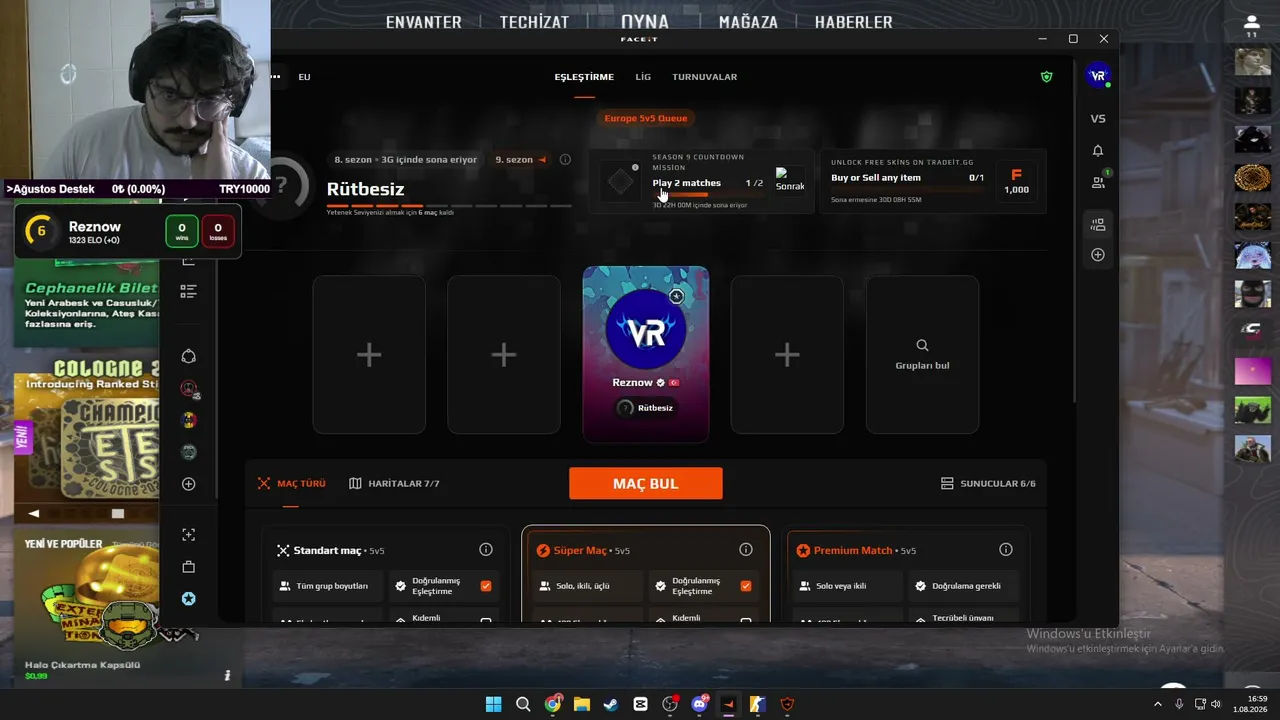Open the FACEIT notifications bell
1280x720 pixels.
coord(1098,151)
